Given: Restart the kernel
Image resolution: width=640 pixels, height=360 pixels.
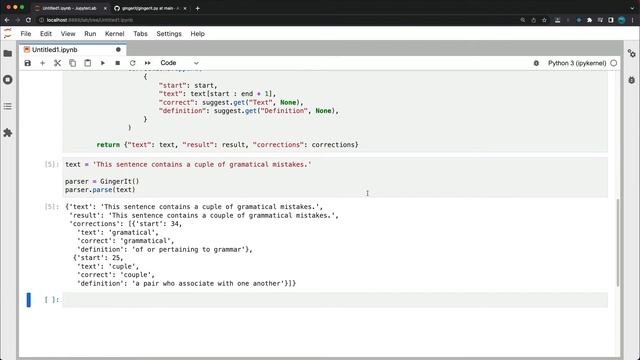Looking at the screenshot, I should coord(132,63).
